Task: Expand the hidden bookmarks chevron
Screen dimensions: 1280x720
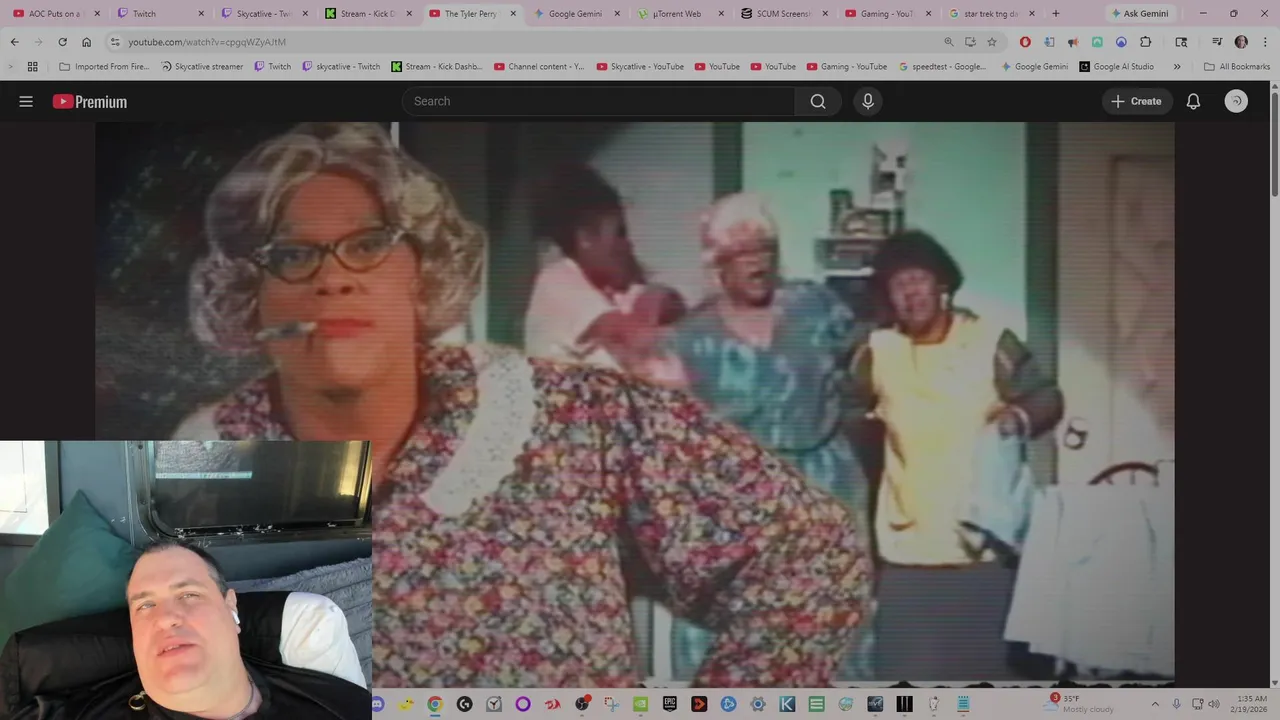Action: (1177, 67)
